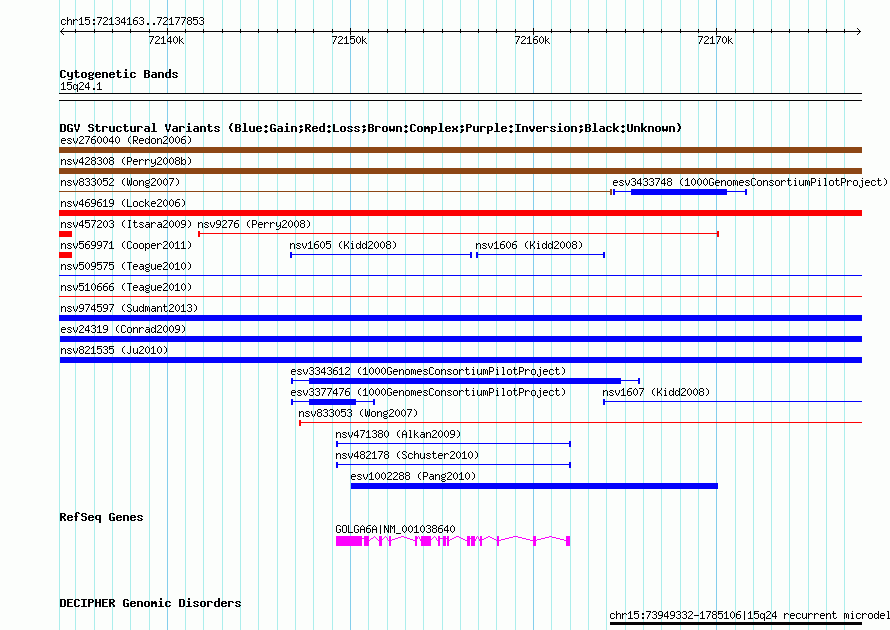Open the esv3377476 1000Genomes variant label
Screen dimensions: 890x630
pyautogui.click(x=428, y=392)
